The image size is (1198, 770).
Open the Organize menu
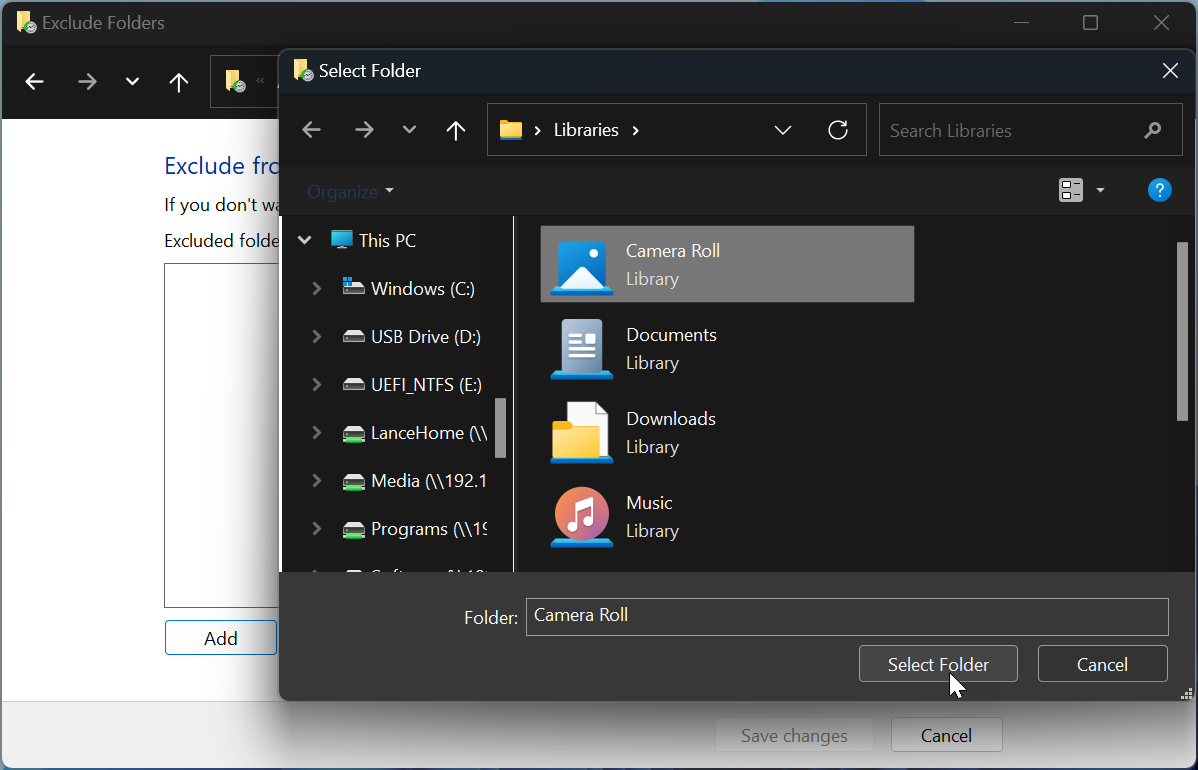(343, 190)
